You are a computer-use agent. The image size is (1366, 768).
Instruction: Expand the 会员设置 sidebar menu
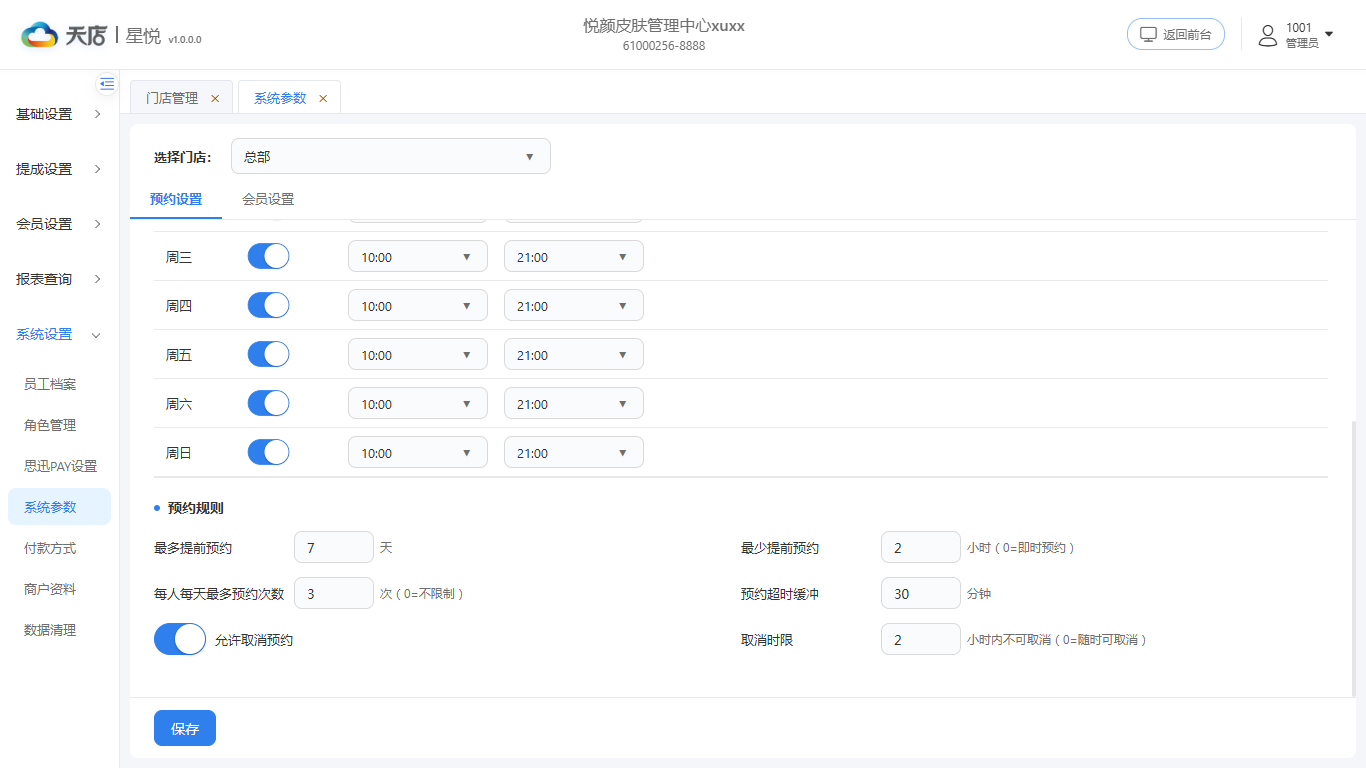[59, 224]
